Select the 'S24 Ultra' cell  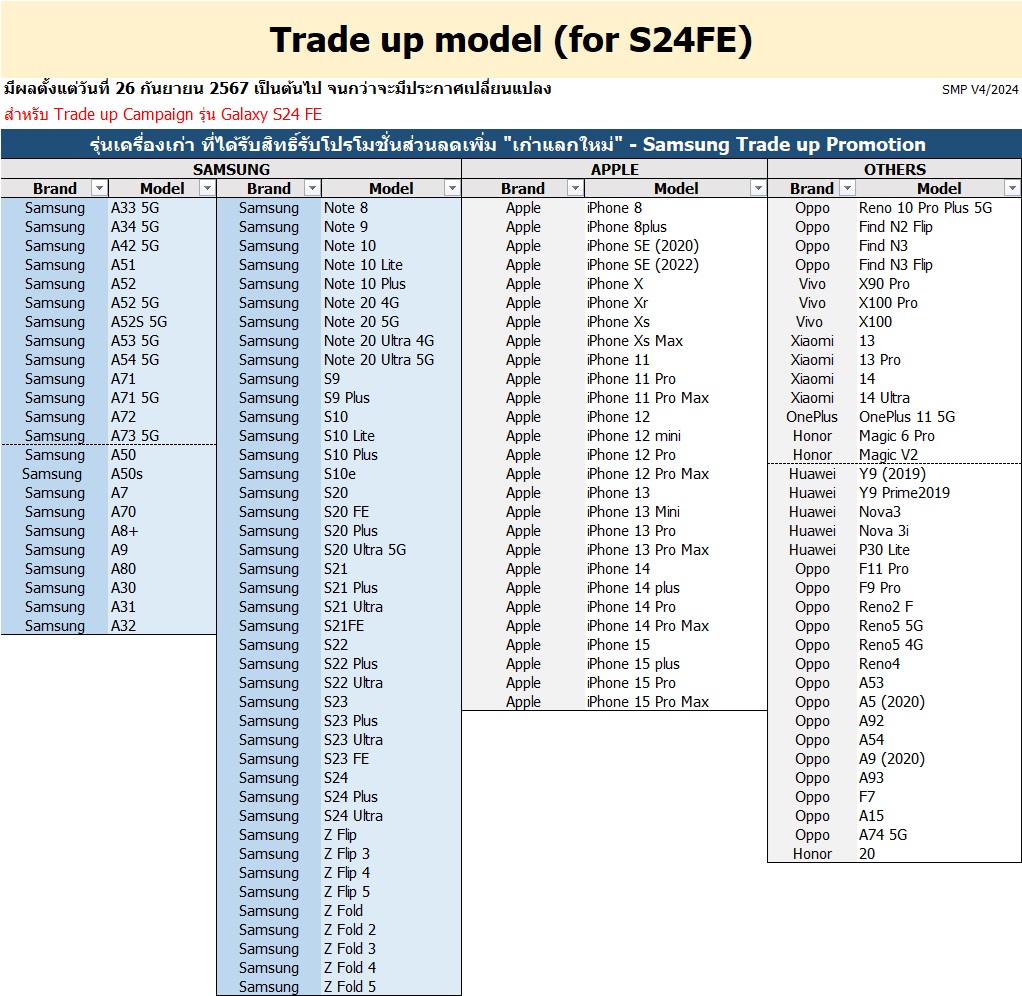click(x=391, y=815)
